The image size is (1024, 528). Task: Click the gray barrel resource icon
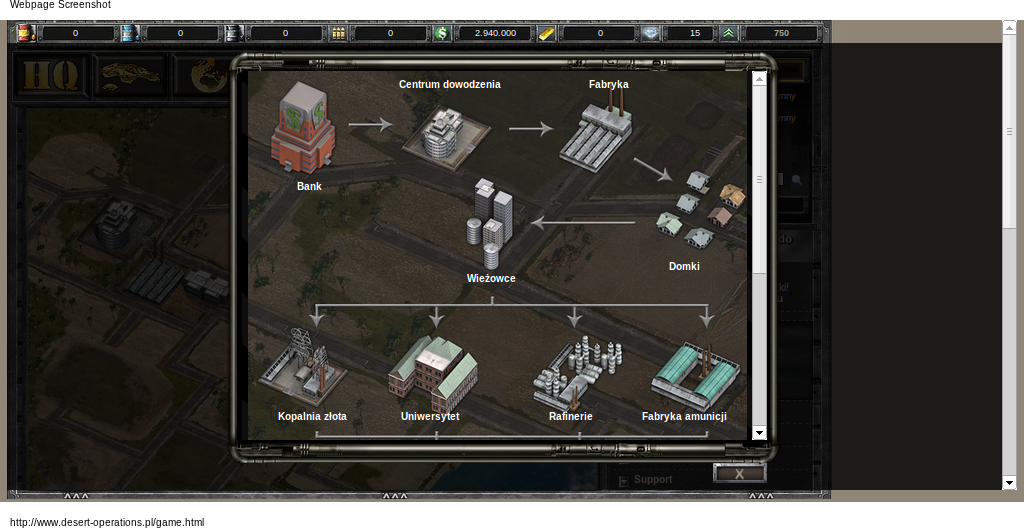pyautogui.click(x=234, y=33)
